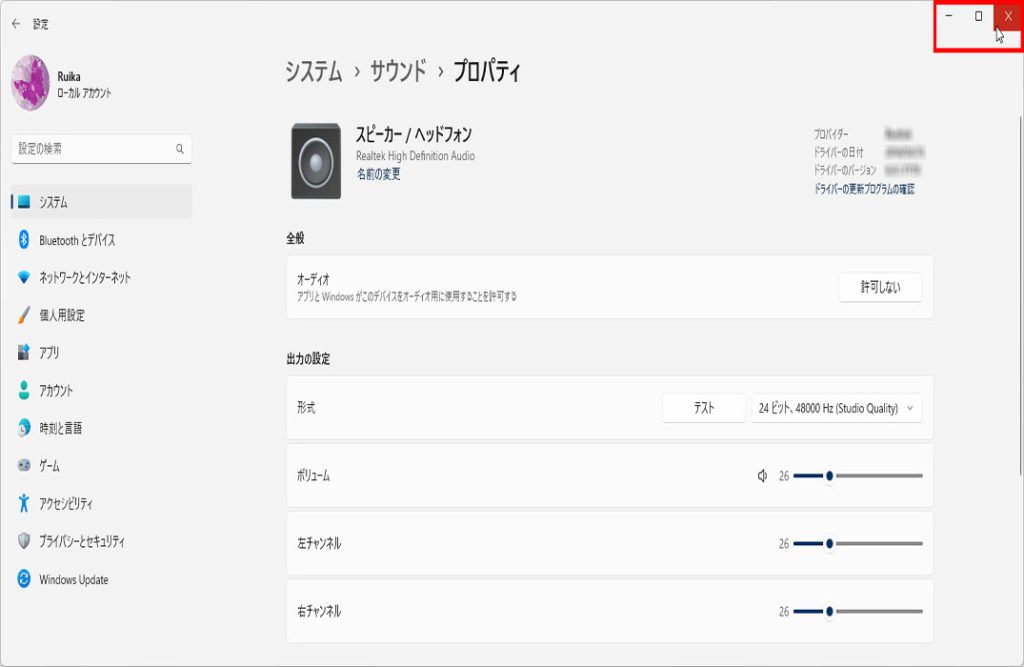Screen dimensions: 1024x667
Task: Click the ゲーム controller icon
Action: coord(24,466)
